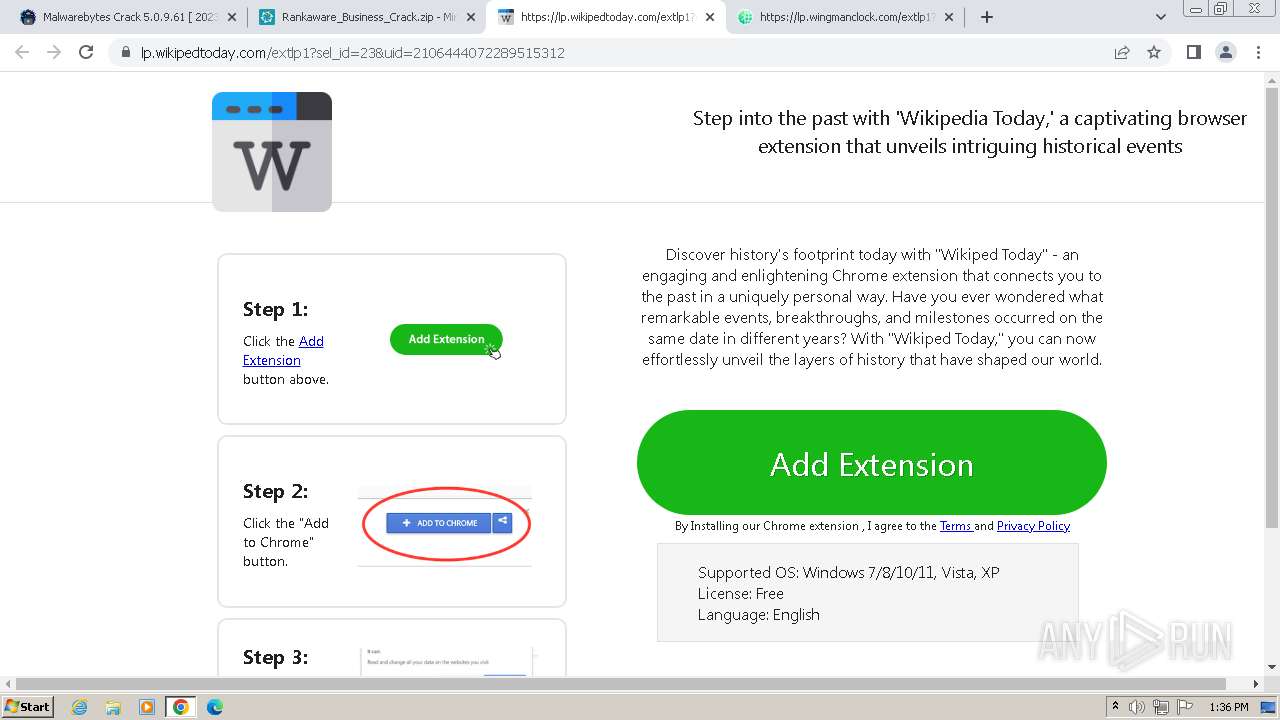
Task: Close the Malwarebytes Crack tab
Action: click(x=232, y=17)
